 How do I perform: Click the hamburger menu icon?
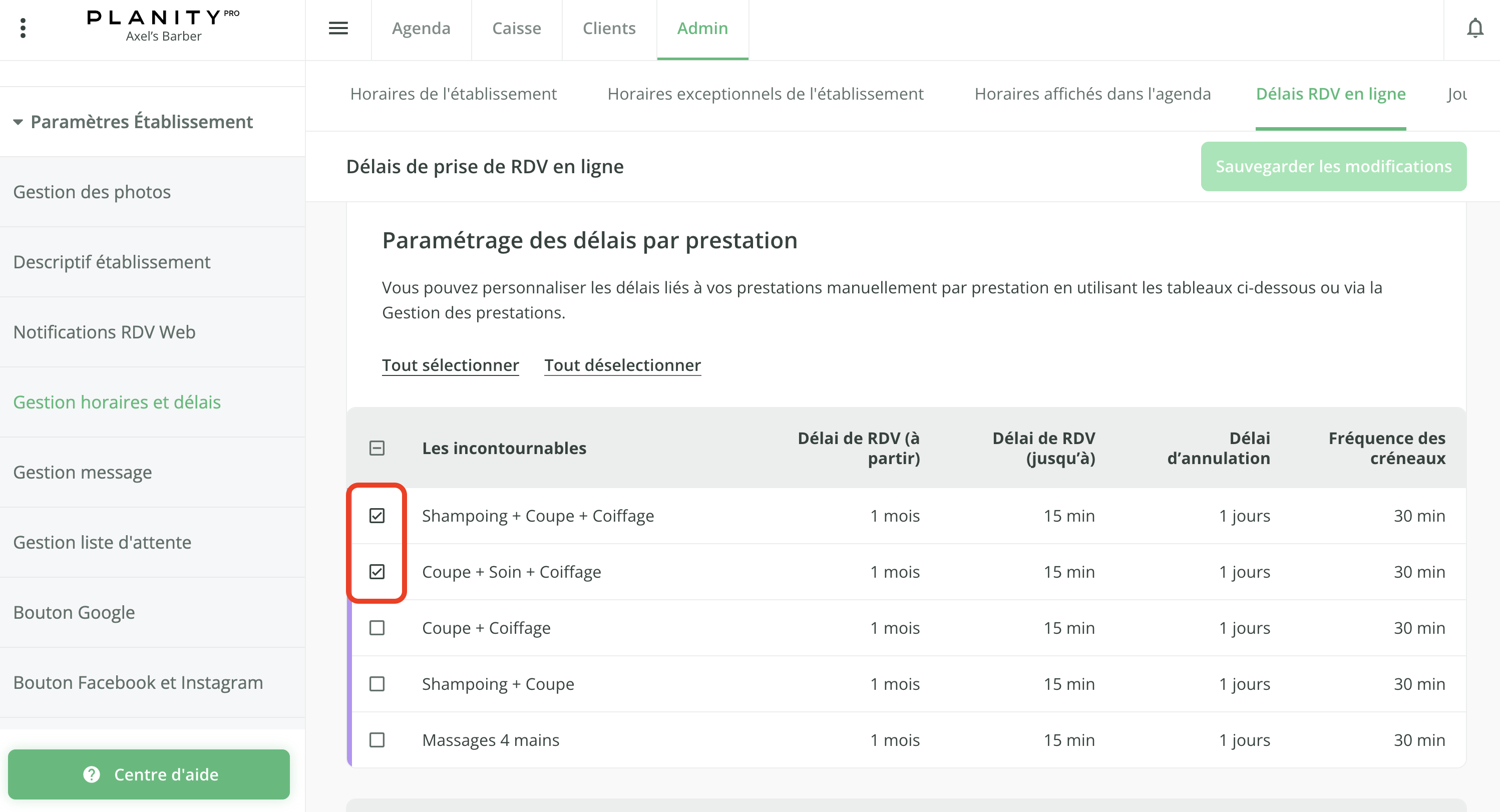click(338, 28)
